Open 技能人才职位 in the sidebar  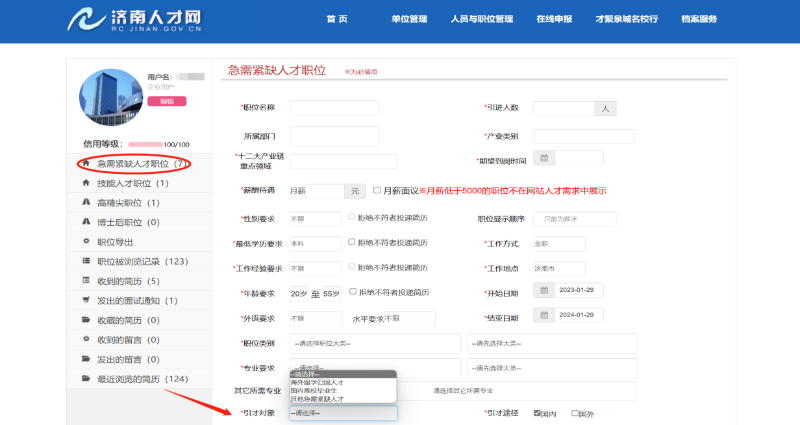(132, 184)
